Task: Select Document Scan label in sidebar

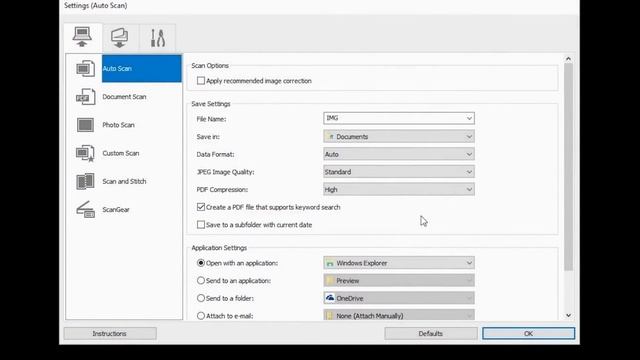Action: point(124,97)
